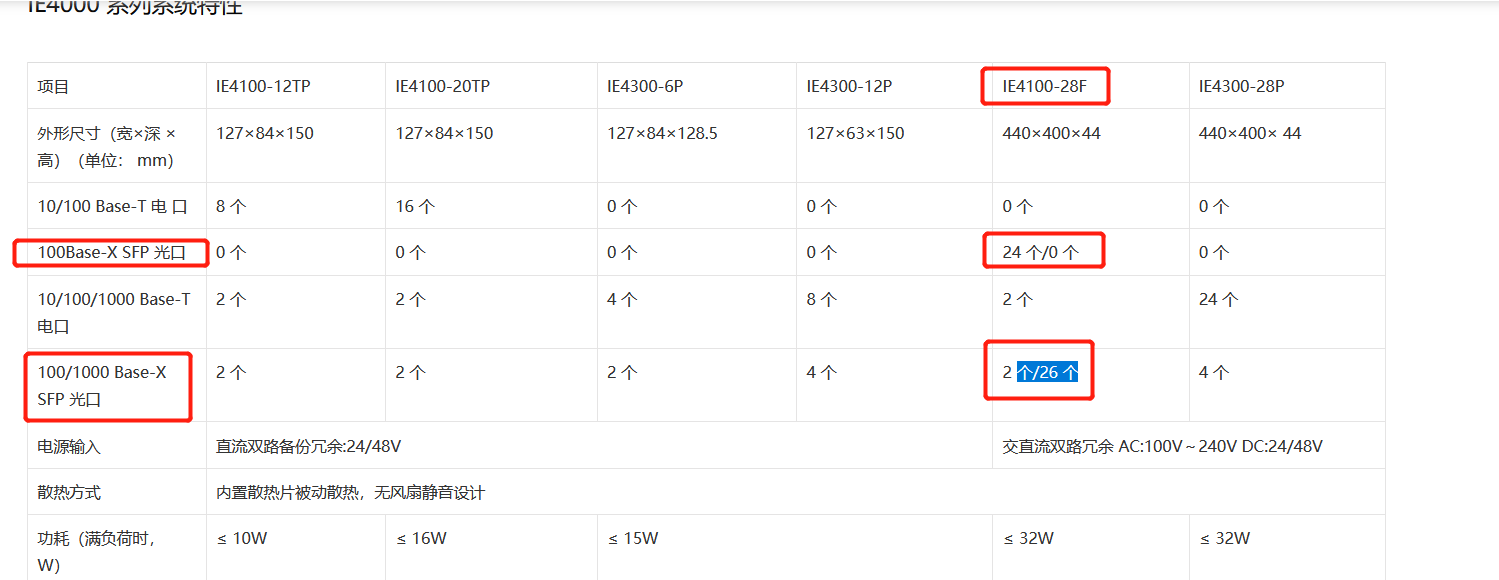This screenshot has height=580, width=1499.
Task: Click the 127×84×128.5 dimension cell
Action: [x=662, y=133]
